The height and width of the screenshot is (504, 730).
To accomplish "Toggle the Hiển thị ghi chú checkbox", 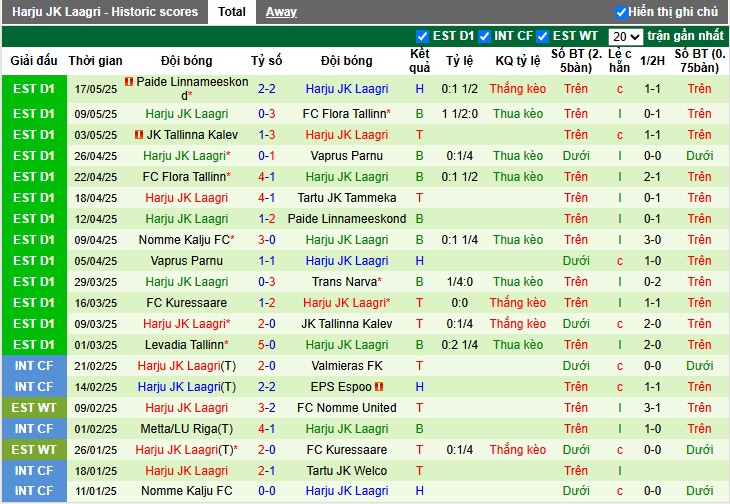I will tap(621, 12).
